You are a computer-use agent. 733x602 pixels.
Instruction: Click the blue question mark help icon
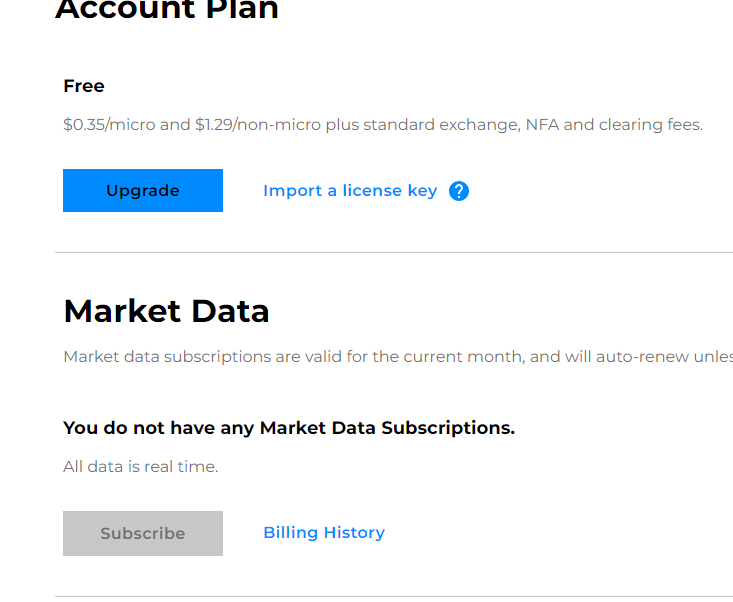click(459, 191)
